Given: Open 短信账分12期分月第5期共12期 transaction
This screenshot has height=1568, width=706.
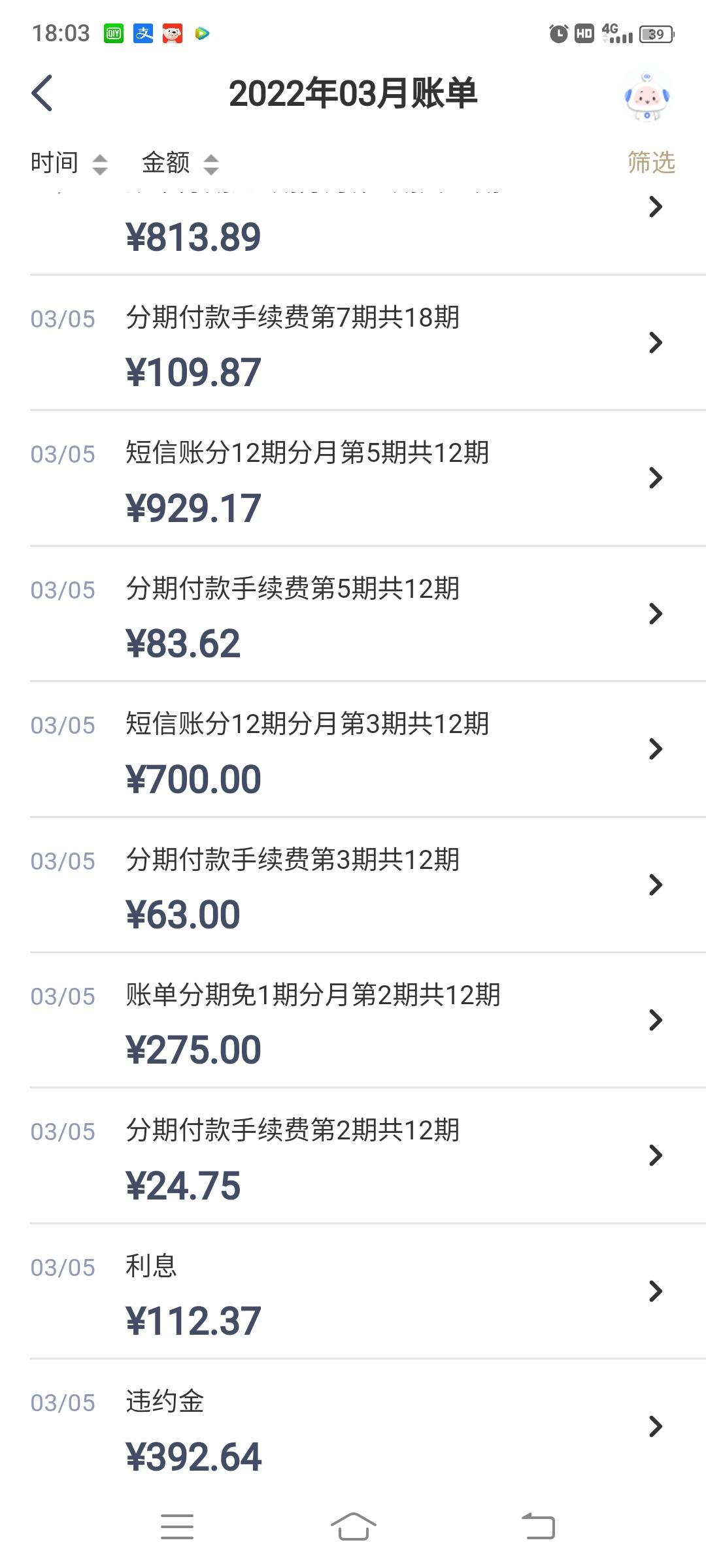Looking at the screenshot, I should pyautogui.click(x=368, y=478).
